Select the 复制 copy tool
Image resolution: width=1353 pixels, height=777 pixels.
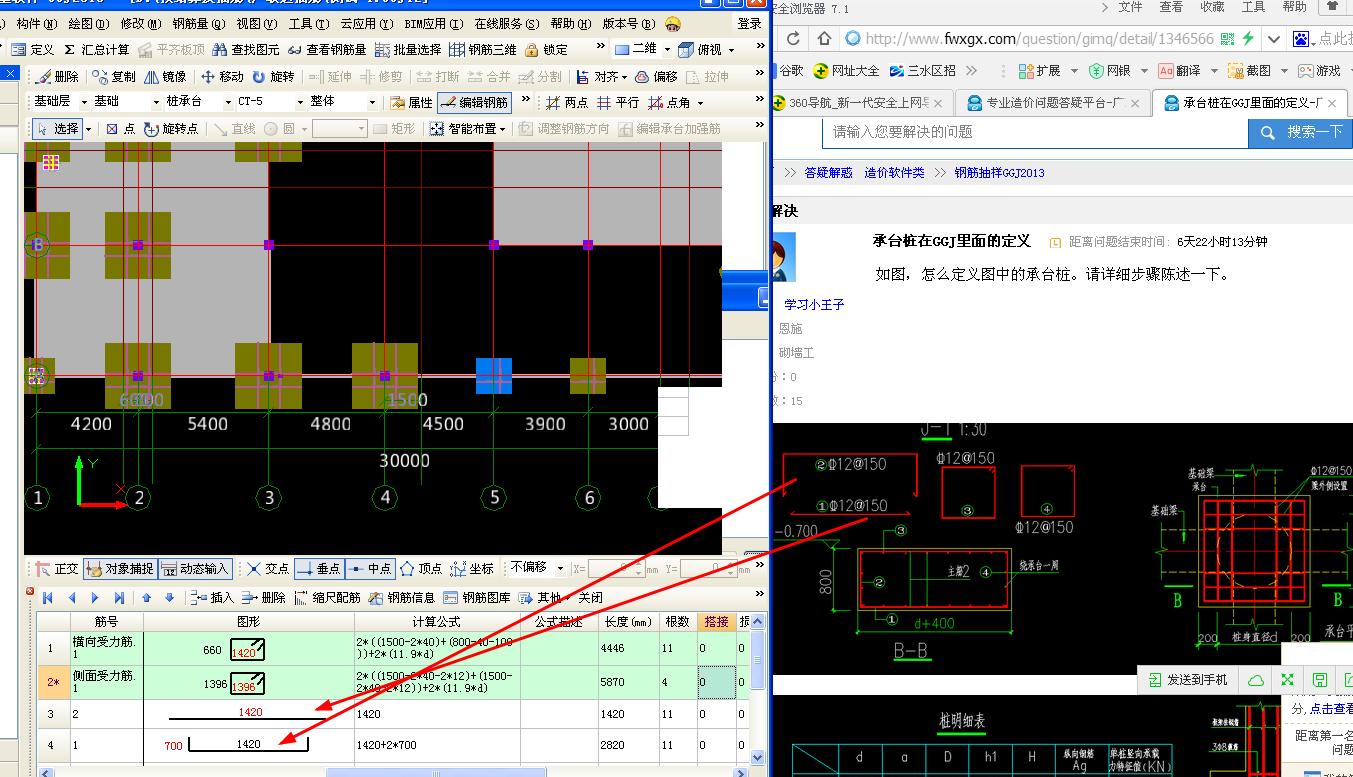click(x=114, y=76)
